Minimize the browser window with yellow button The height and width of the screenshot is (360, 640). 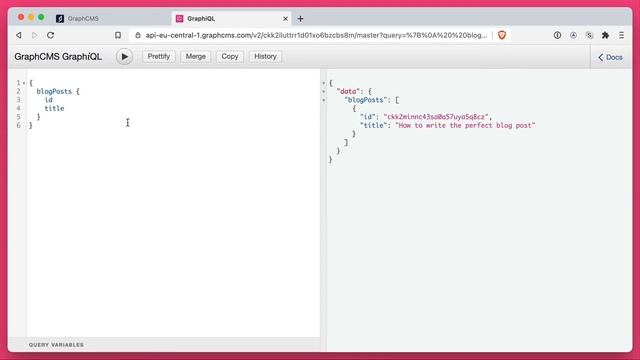pos(31,17)
